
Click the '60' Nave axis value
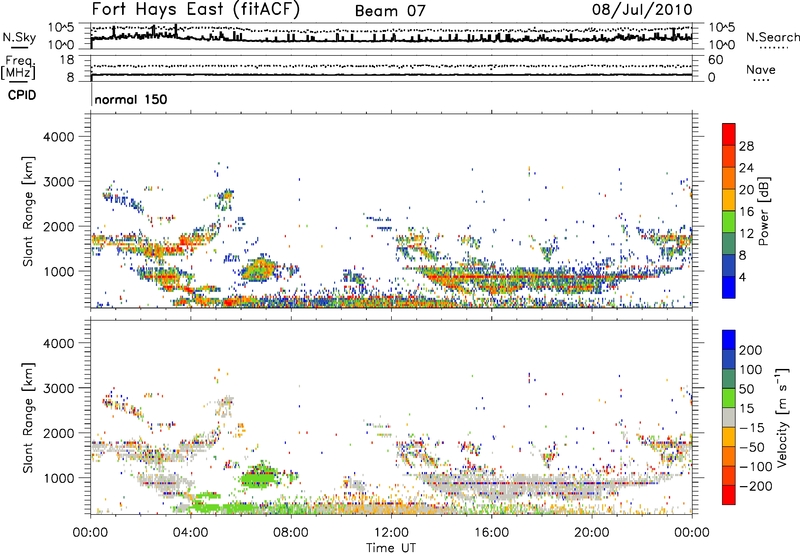pyautogui.click(x=715, y=60)
